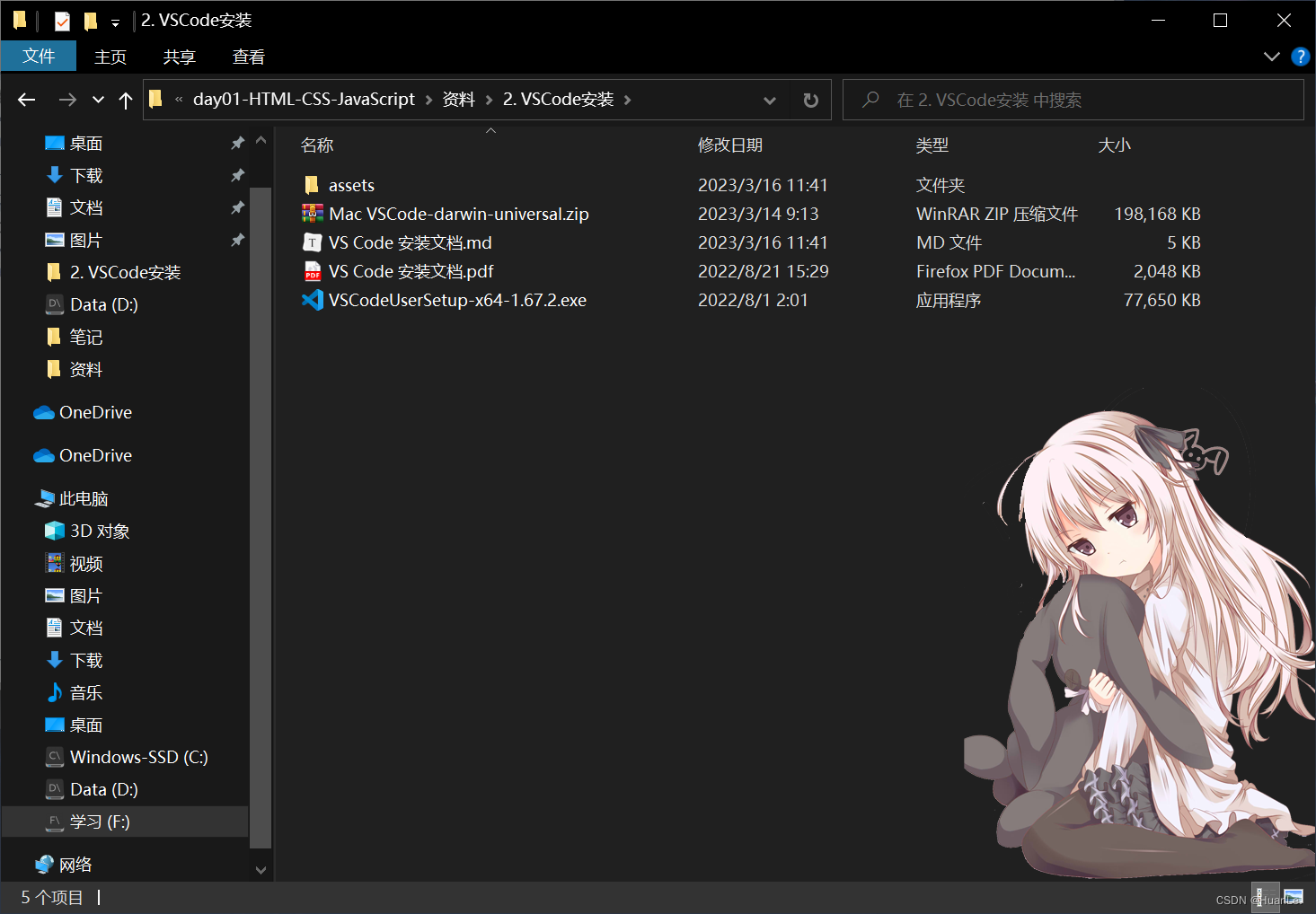The image size is (1316, 914).
Task: Click properties checkmark icon in title bar
Action: point(62,21)
